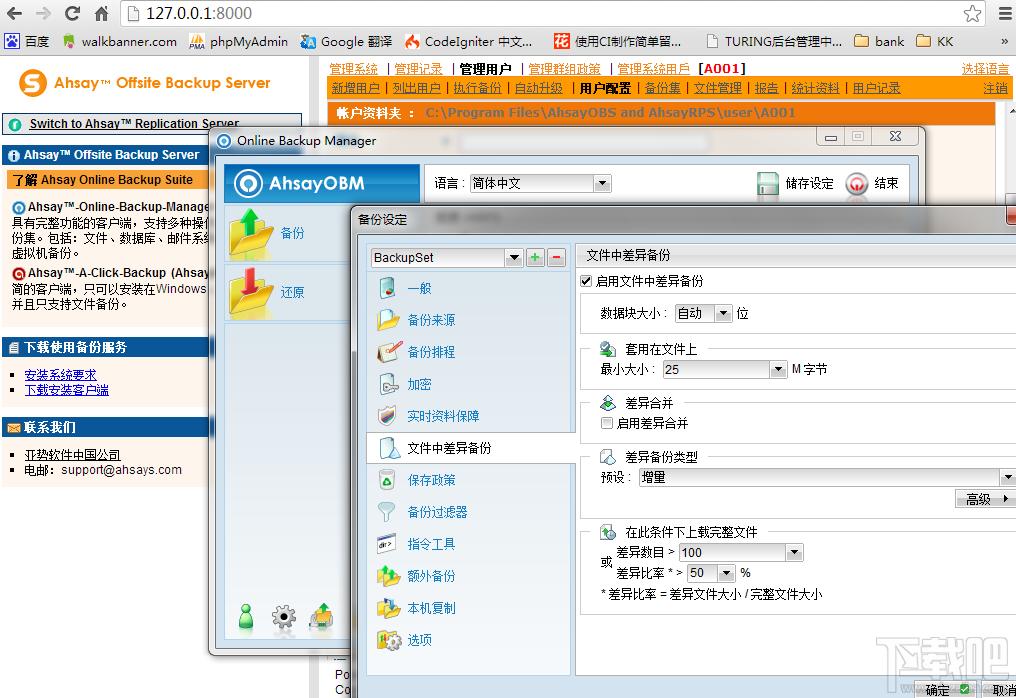Bookmark this page with the star icon
This screenshot has width=1016, height=698.
tap(972, 14)
